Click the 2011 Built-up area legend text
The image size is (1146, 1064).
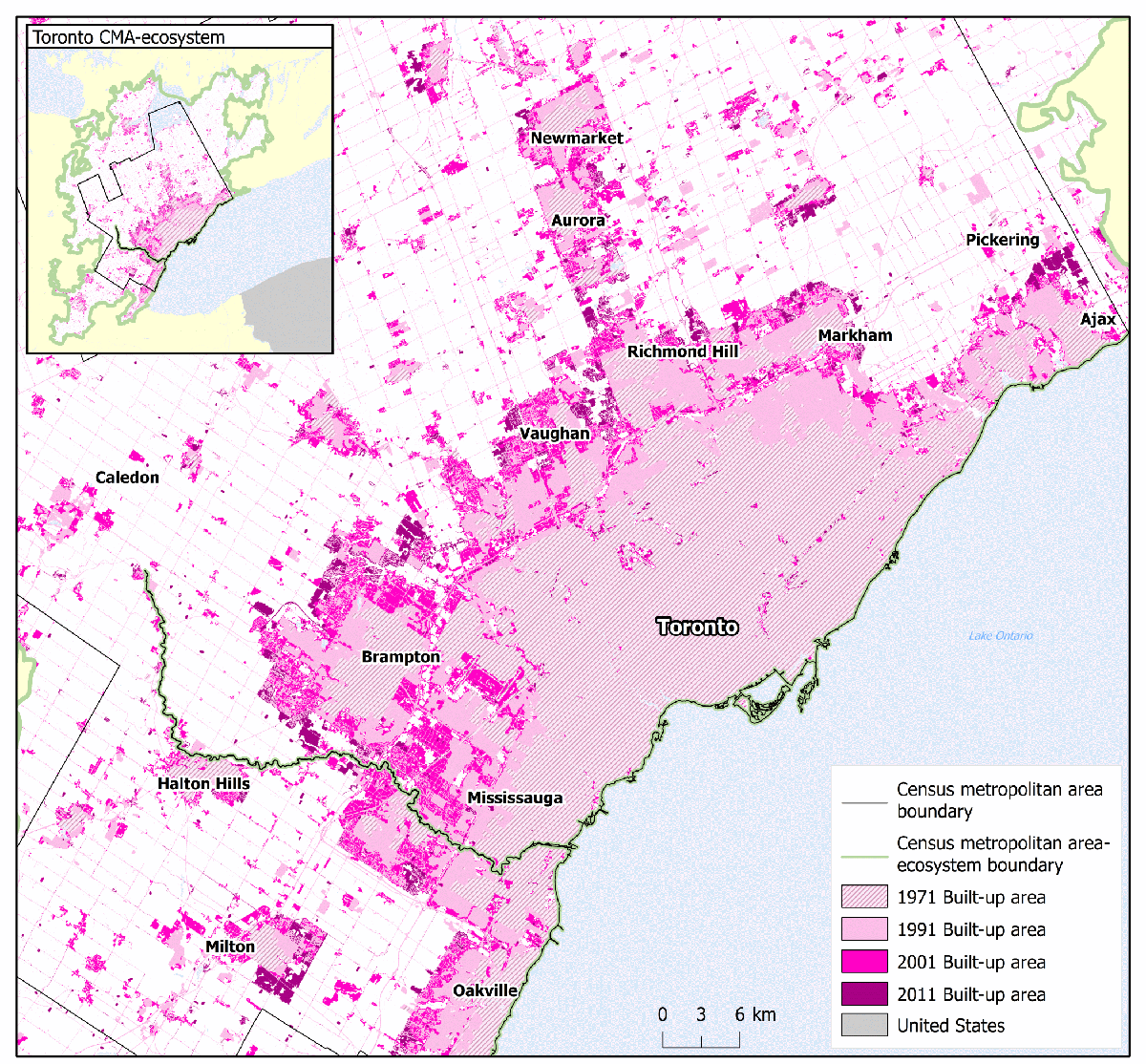pos(971,994)
